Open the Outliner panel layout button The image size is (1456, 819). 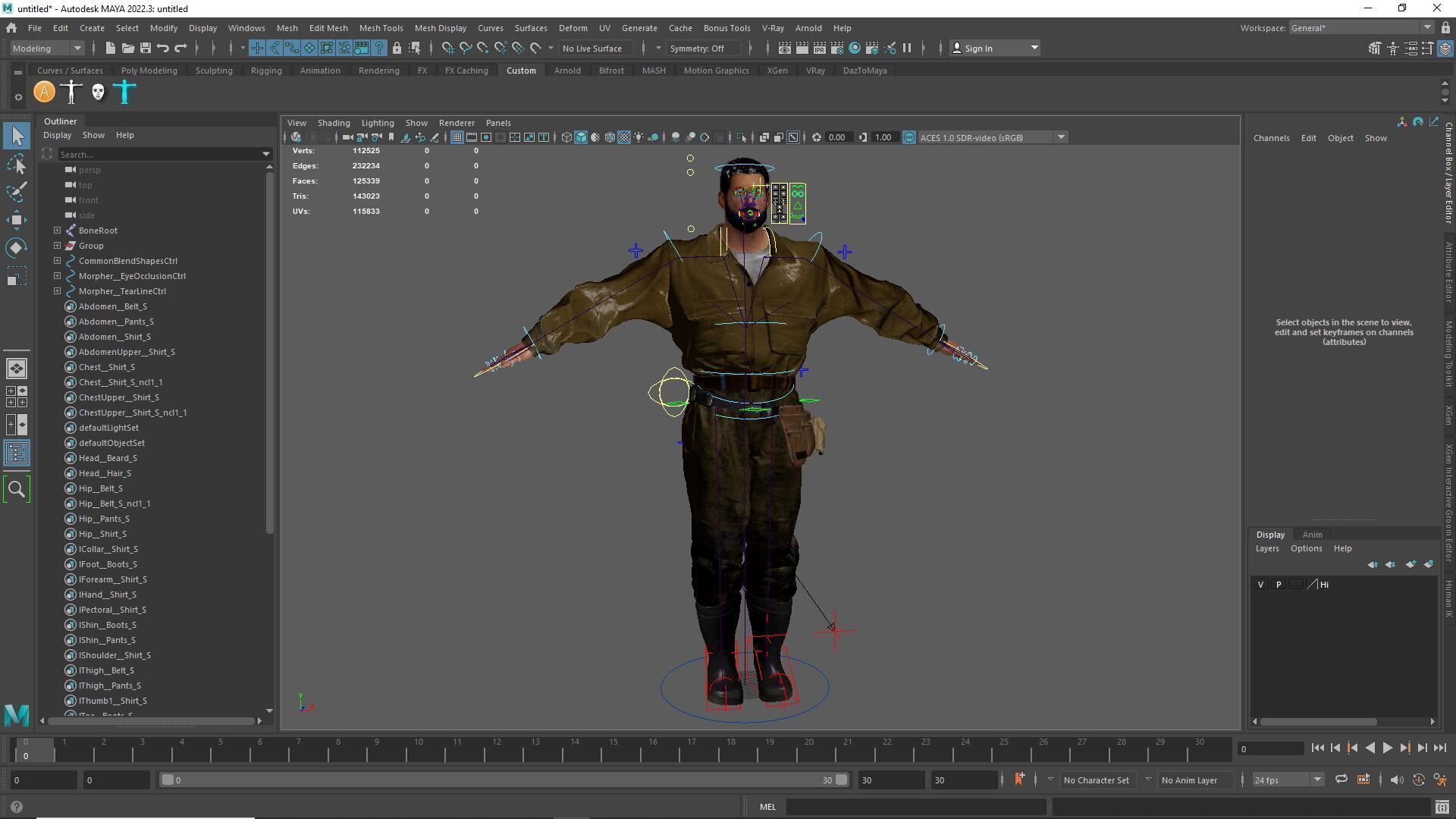(17, 453)
